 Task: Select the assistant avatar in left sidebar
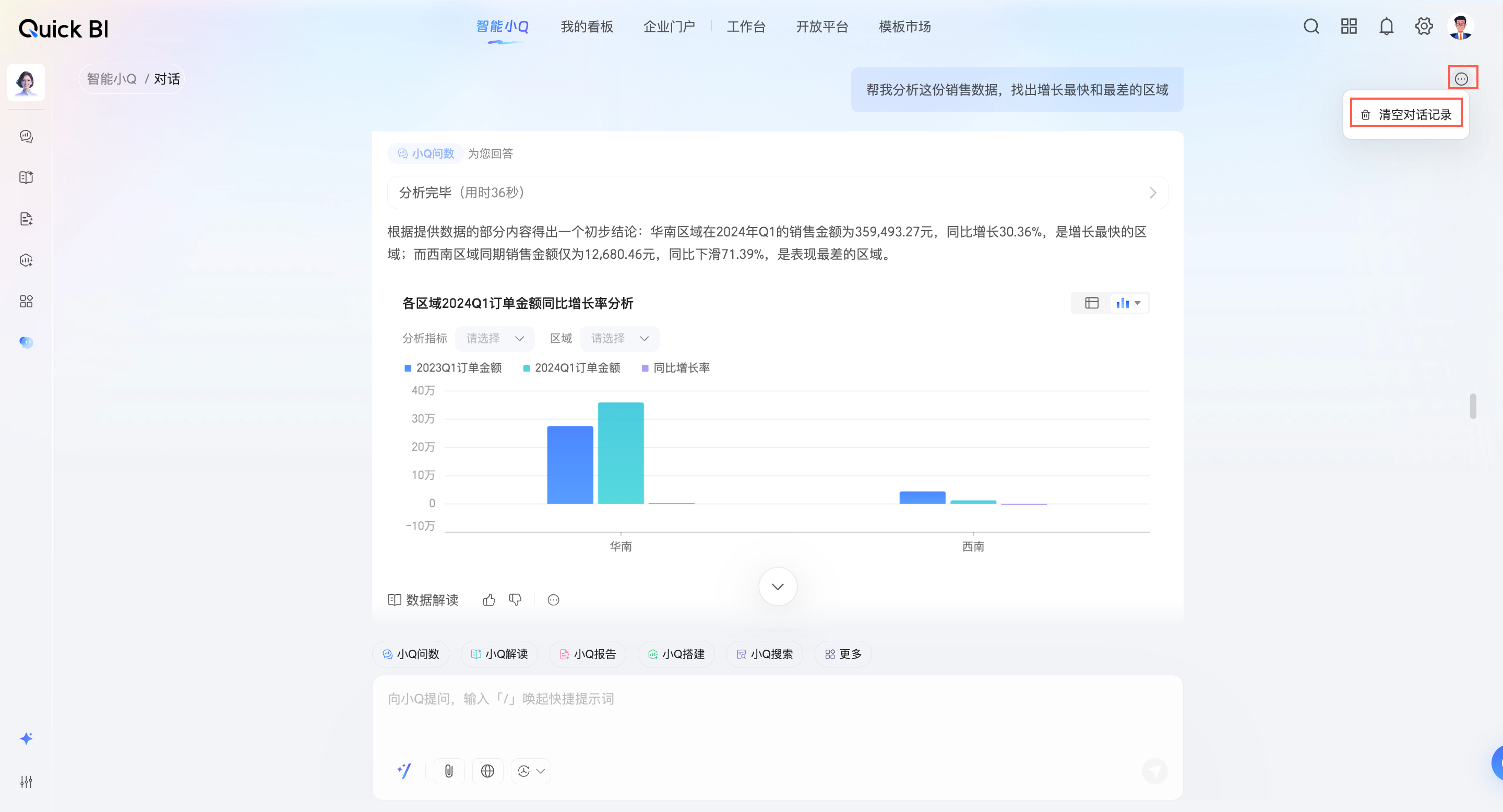26,83
